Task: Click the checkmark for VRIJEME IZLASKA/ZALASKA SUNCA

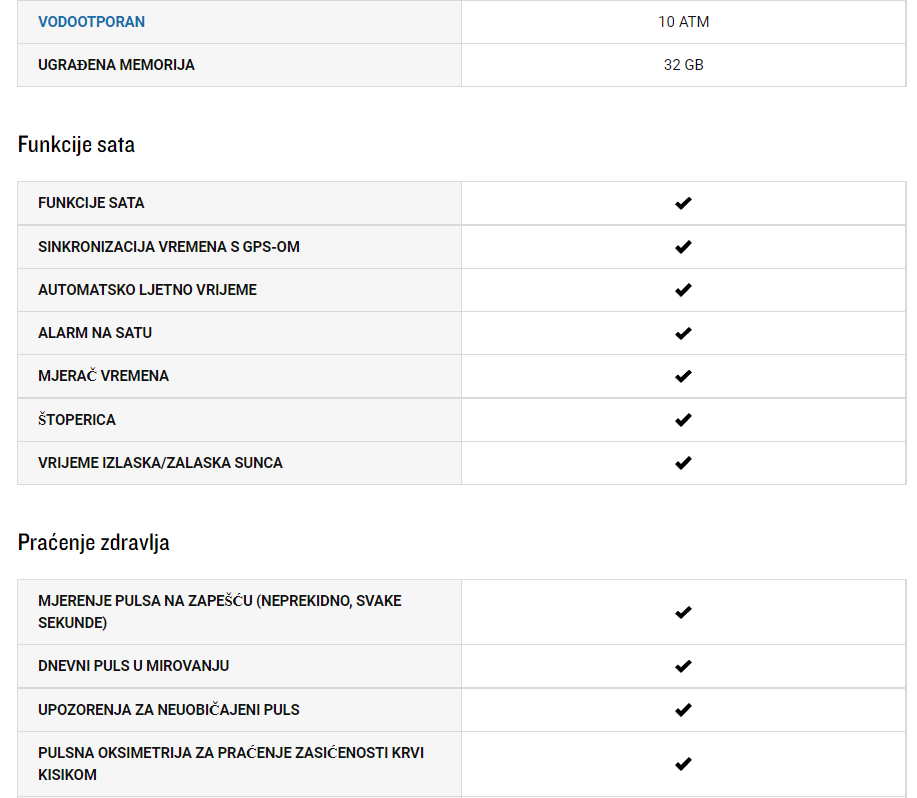Action: click(x=683, y=463)
